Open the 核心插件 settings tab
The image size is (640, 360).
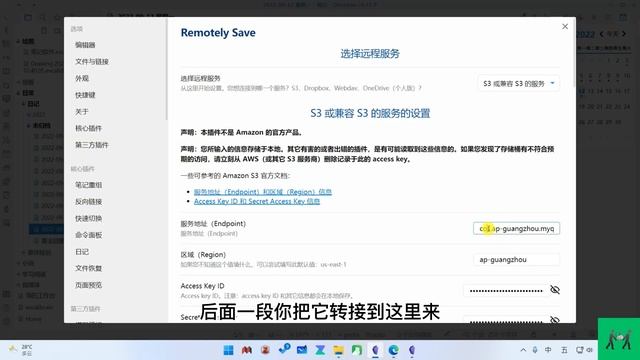88,128
